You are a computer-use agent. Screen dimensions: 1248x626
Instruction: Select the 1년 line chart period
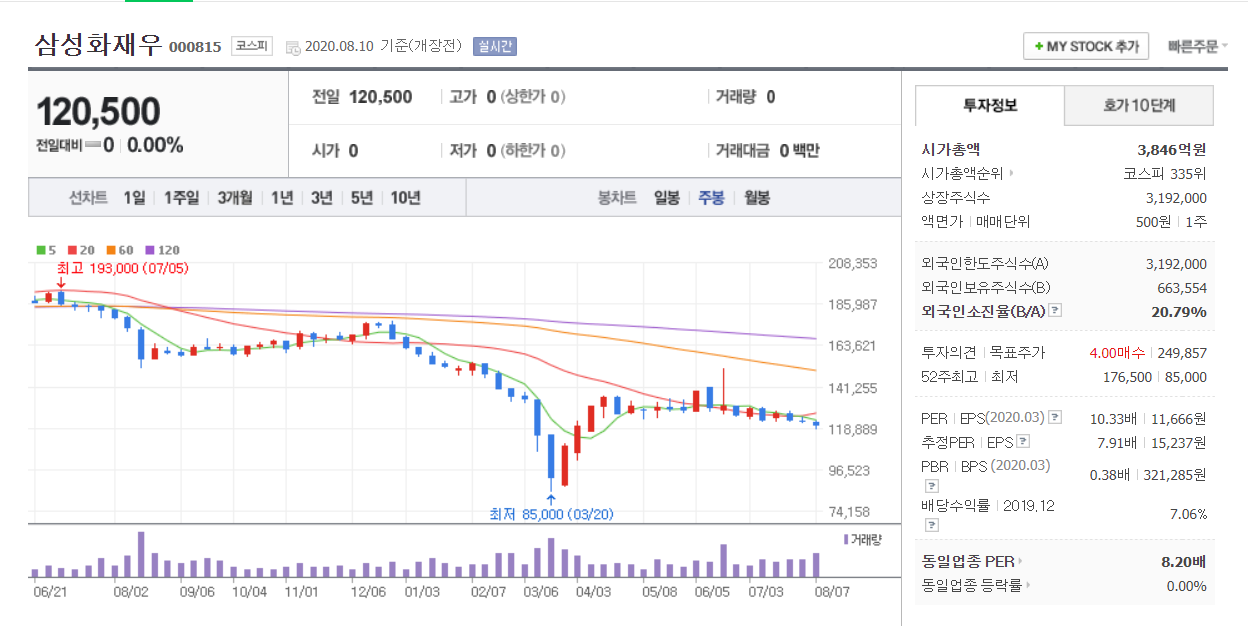(x=282, y=198)
